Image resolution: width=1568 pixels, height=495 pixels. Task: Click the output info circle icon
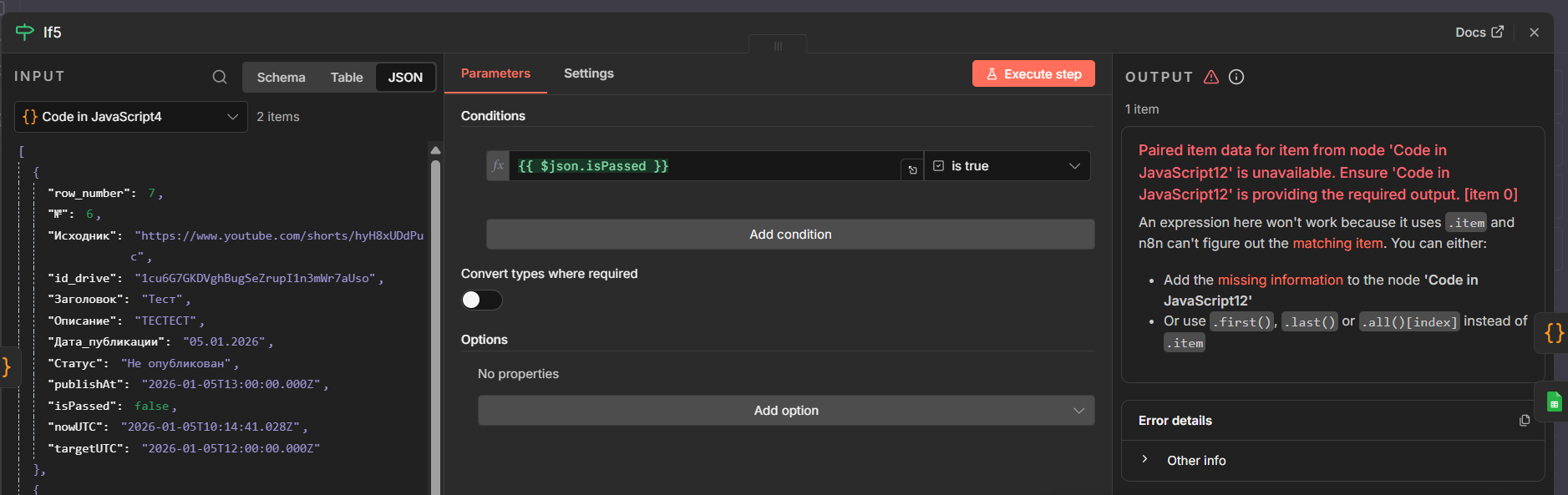click(1236, 77)
